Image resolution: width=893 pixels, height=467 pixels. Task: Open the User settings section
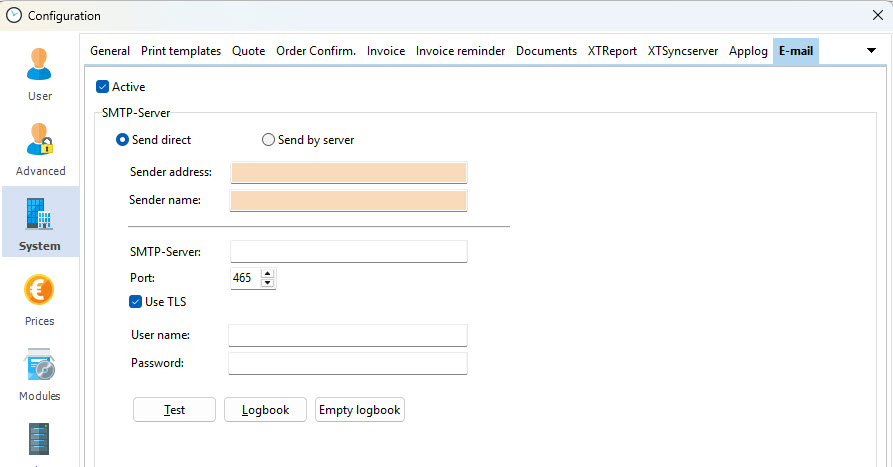pos(40,74)
